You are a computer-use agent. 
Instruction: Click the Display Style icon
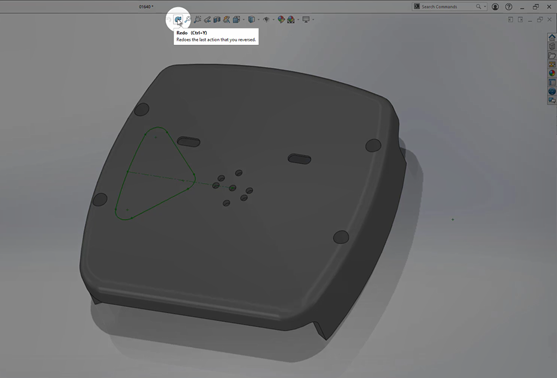coord(251,20)
